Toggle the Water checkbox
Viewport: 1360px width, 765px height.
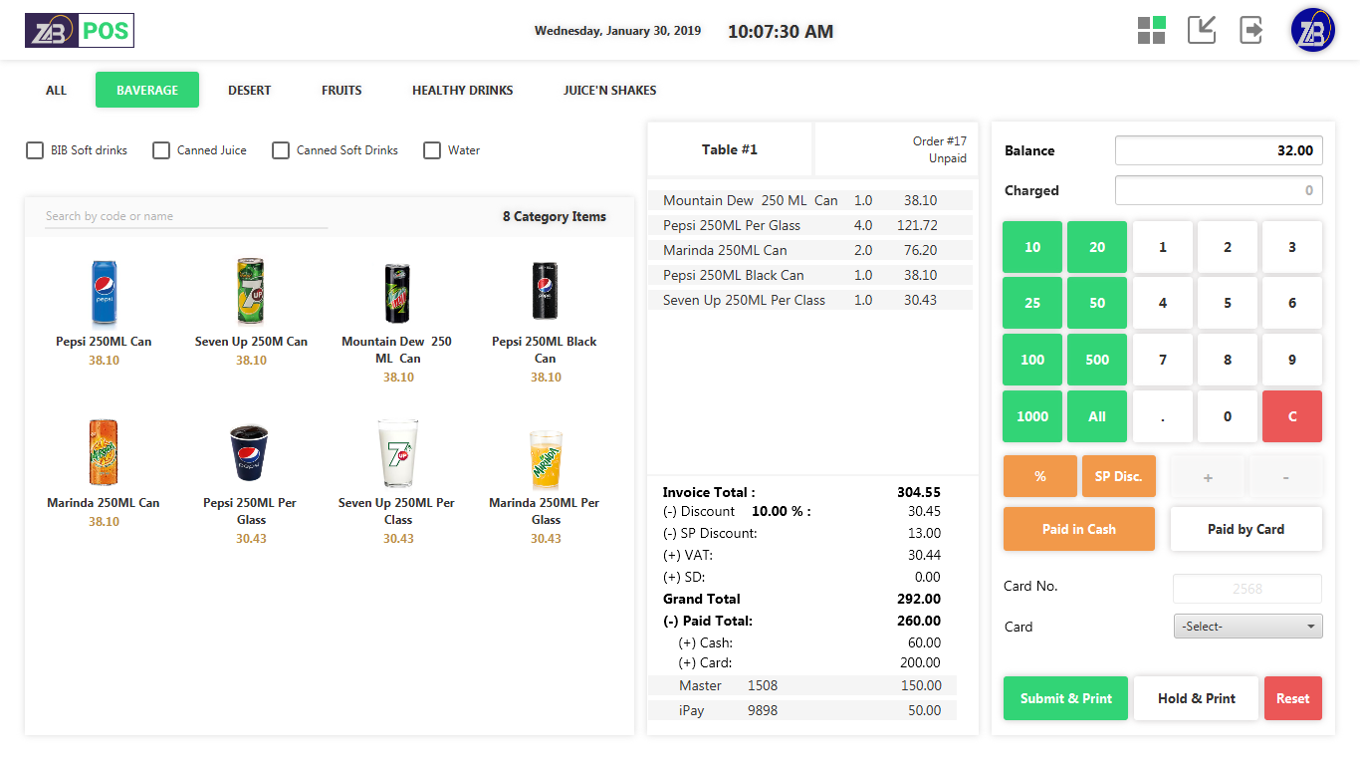[432, 151]
